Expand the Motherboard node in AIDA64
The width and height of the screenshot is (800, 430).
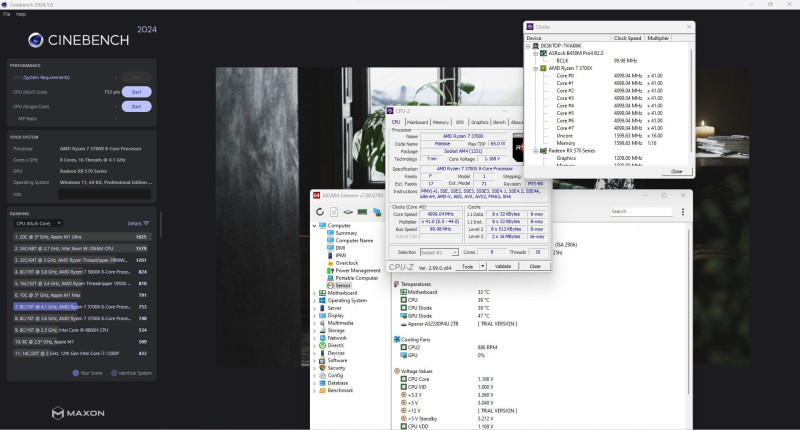point(314,293)
